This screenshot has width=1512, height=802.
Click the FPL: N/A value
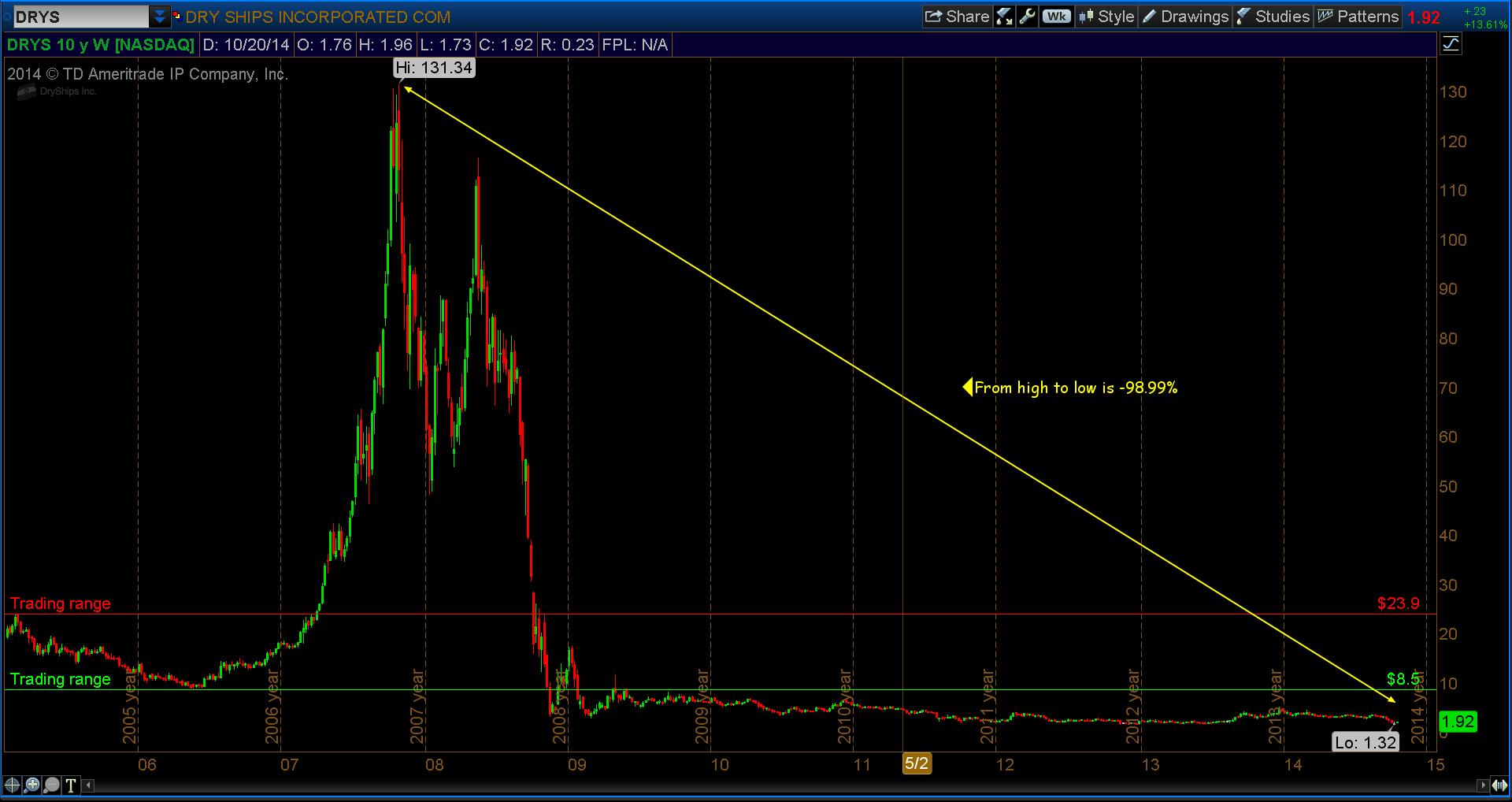coord(635,45)
